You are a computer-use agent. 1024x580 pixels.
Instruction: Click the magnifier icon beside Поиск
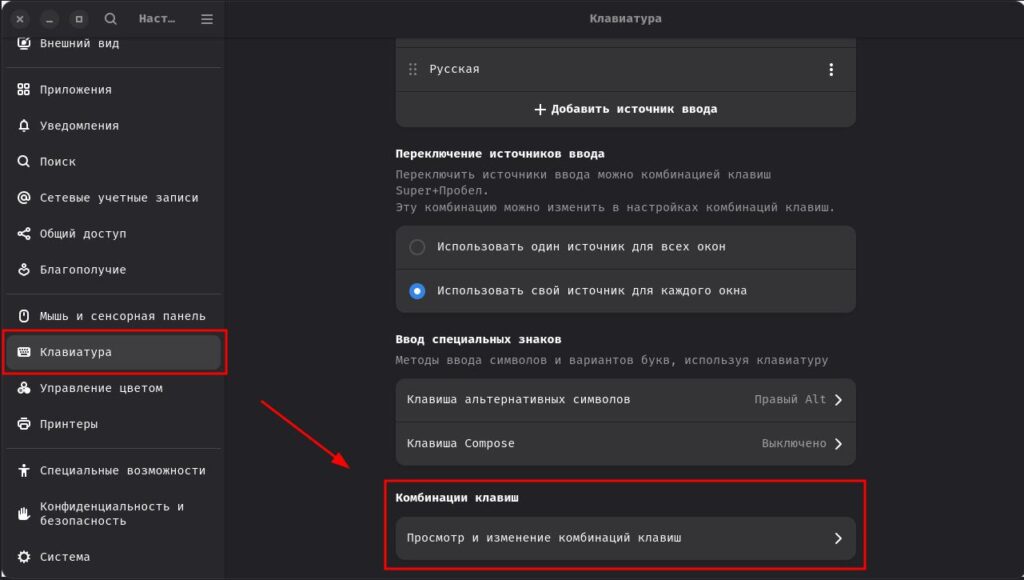tap(24, 161)
